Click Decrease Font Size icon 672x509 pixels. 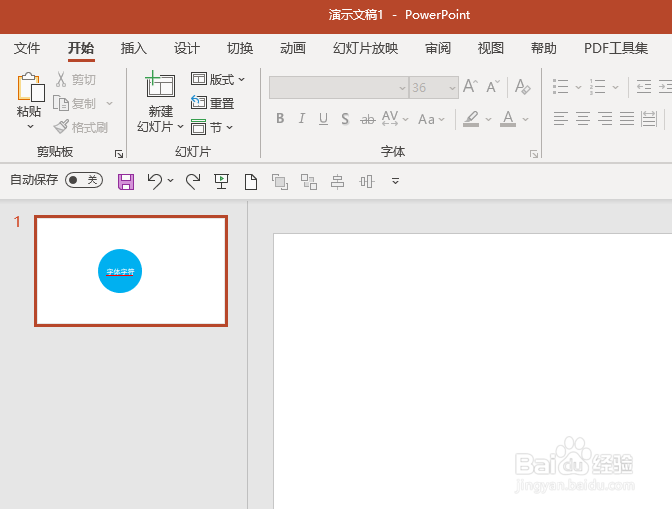point(493,87)
